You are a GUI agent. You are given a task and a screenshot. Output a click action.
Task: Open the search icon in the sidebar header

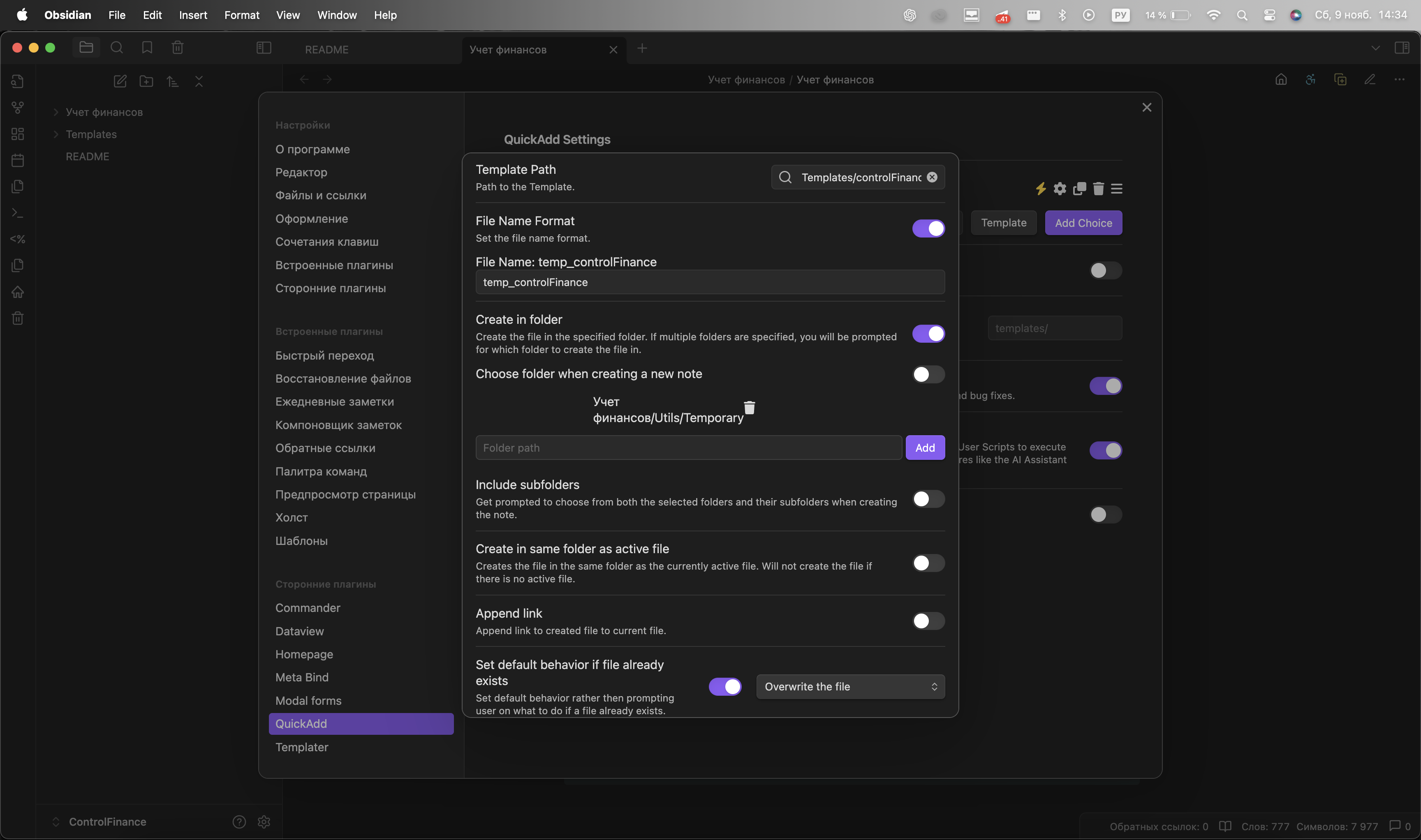coord(117,48)
